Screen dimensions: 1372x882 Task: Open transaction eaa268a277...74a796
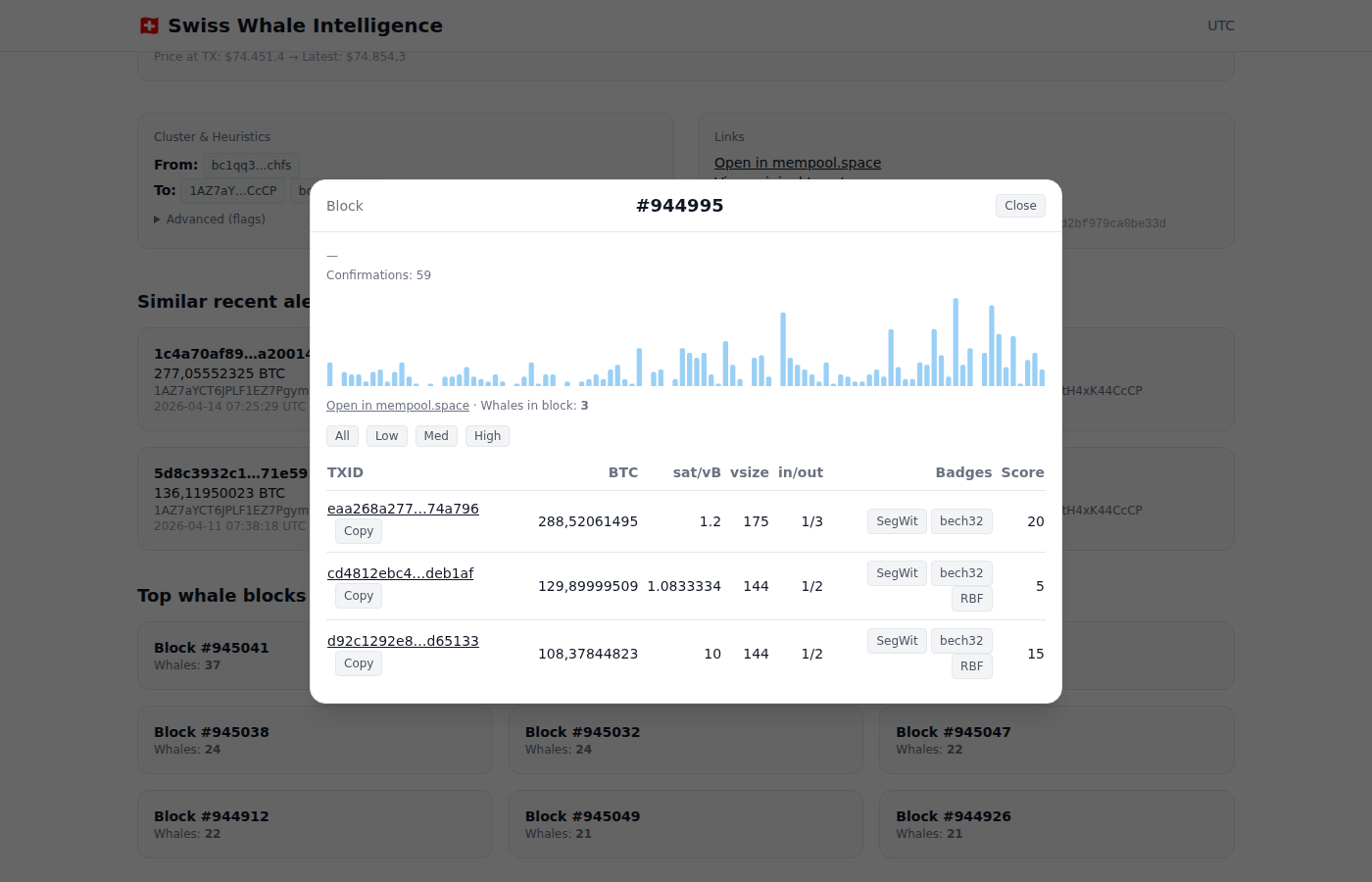point(403,509)
